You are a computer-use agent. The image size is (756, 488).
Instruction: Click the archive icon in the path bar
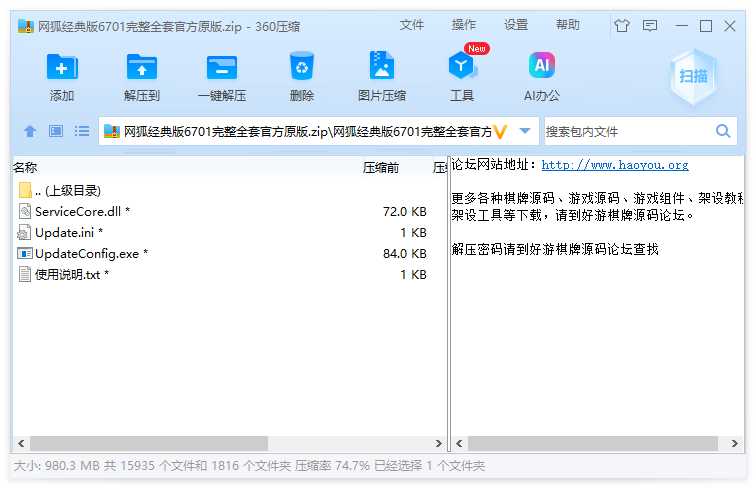point(111,131)
